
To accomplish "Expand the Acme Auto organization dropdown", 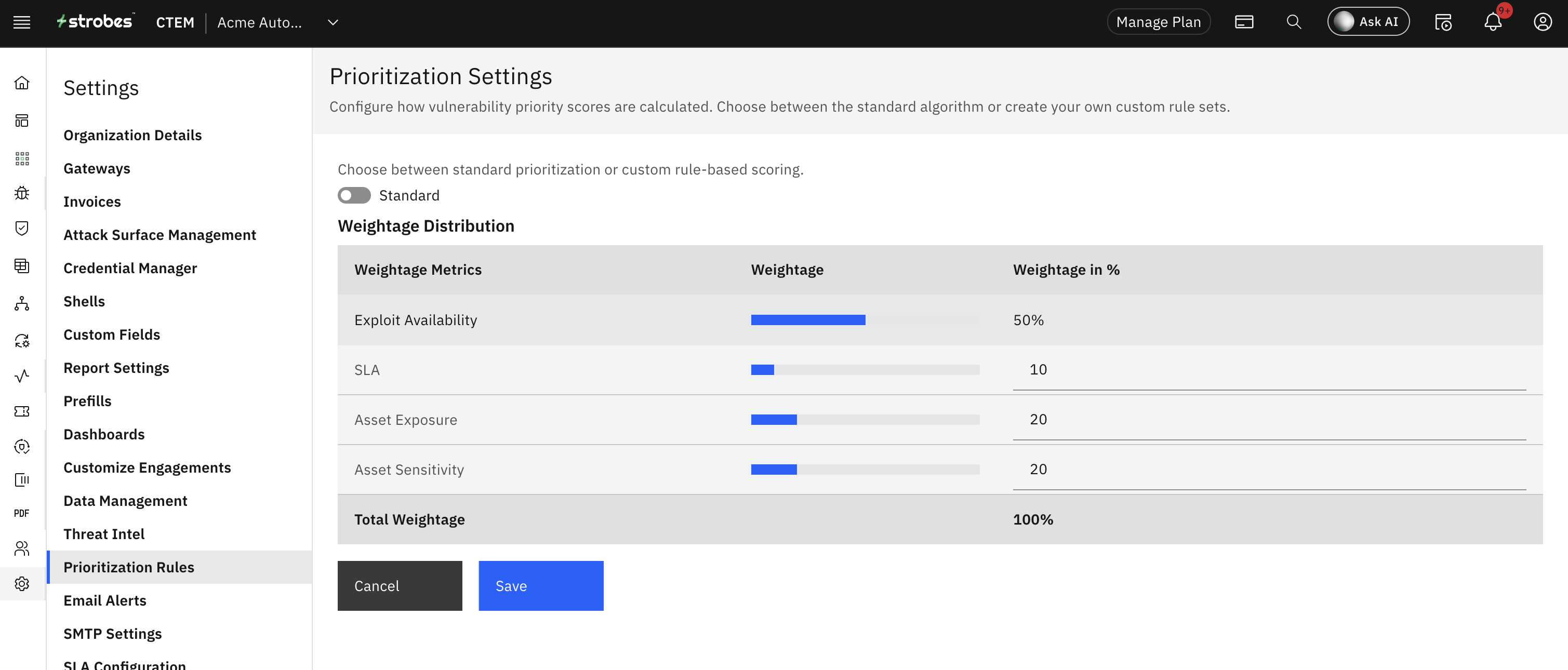I will pos(333,22).
